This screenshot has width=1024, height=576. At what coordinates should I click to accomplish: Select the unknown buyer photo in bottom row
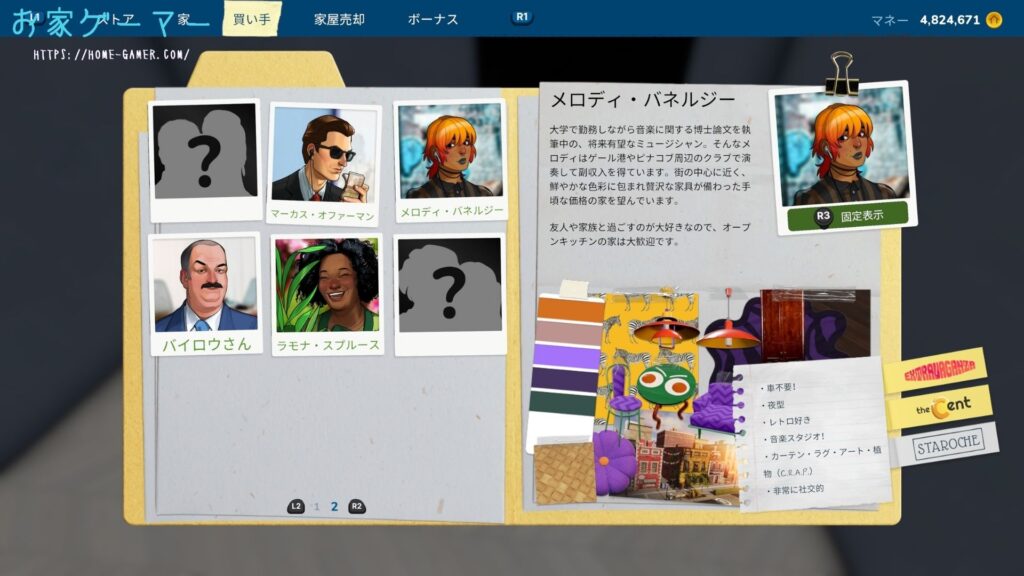click(450, 295)
